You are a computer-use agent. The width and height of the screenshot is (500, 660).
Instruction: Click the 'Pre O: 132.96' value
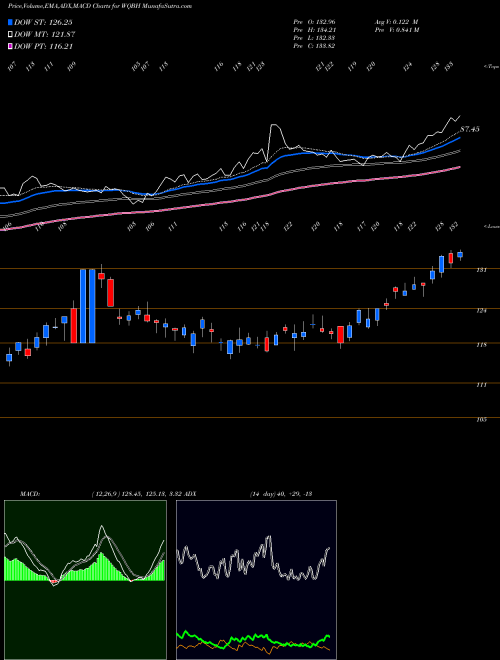click(314, 21)
